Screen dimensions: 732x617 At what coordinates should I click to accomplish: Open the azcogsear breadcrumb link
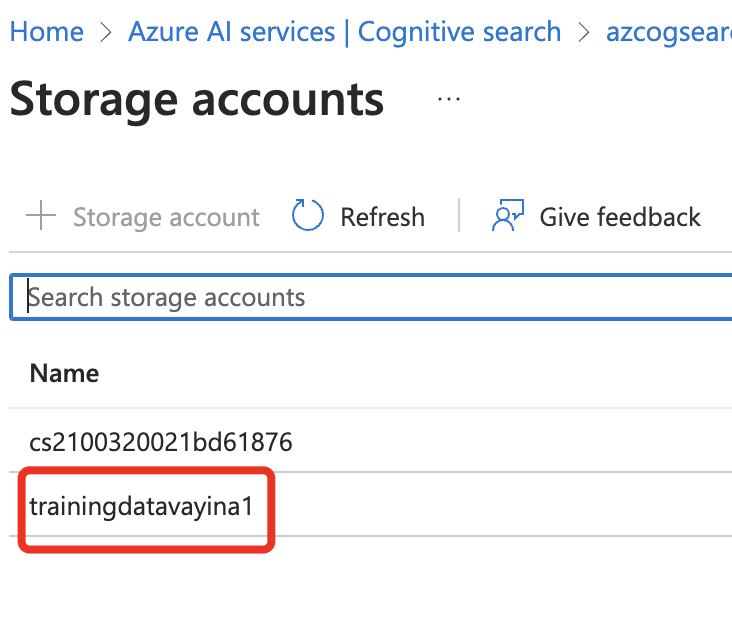tap(669, 33)
